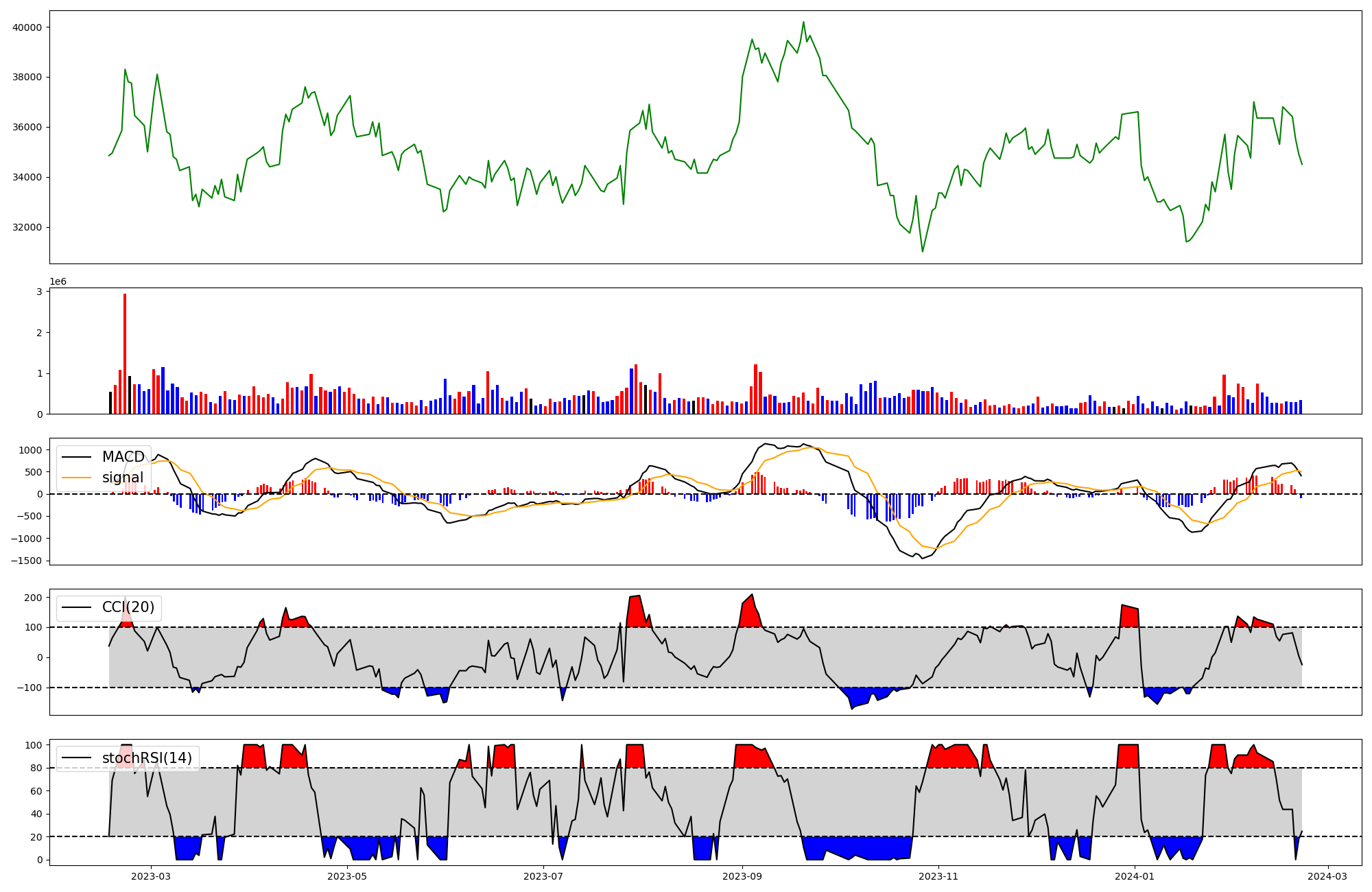Click the -1500 MACD axis tick label
The width and height of the screenshot is (1372, 892).
26,561
